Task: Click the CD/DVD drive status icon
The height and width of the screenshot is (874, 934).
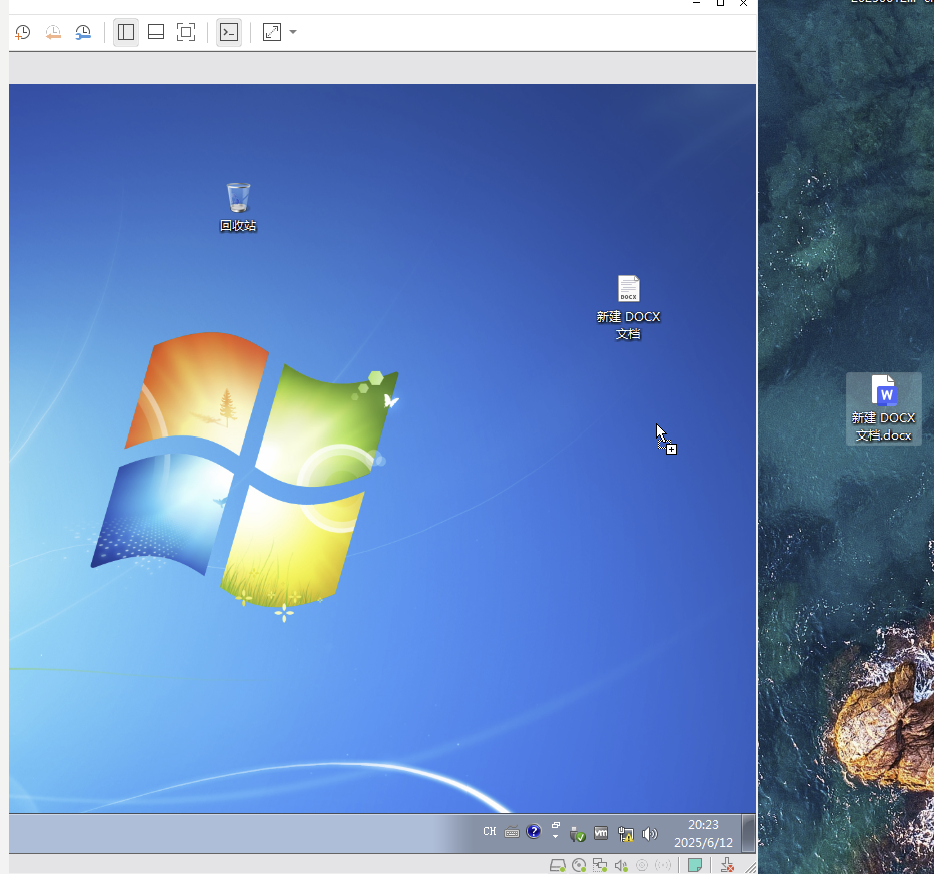Action: (579, 866)
